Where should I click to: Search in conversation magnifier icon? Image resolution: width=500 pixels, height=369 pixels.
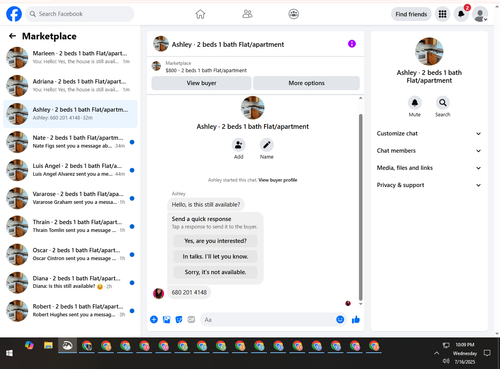443,103
